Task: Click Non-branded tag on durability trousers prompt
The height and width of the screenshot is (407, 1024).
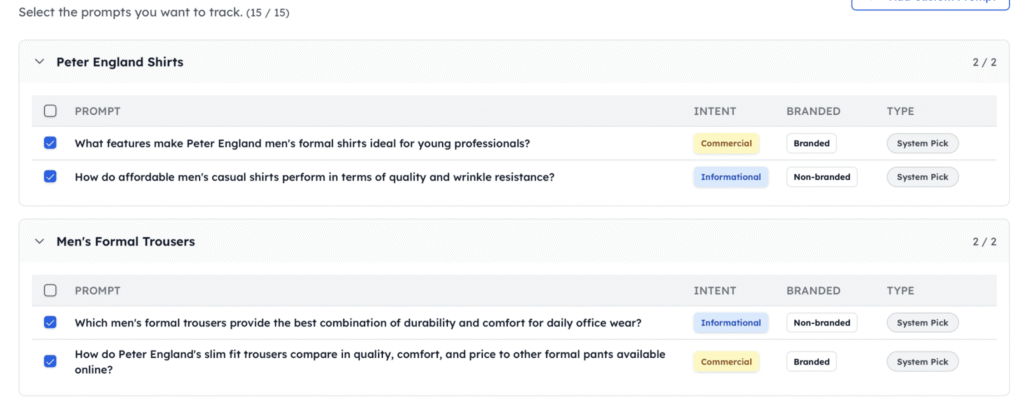Action: [x=822, y=323]
